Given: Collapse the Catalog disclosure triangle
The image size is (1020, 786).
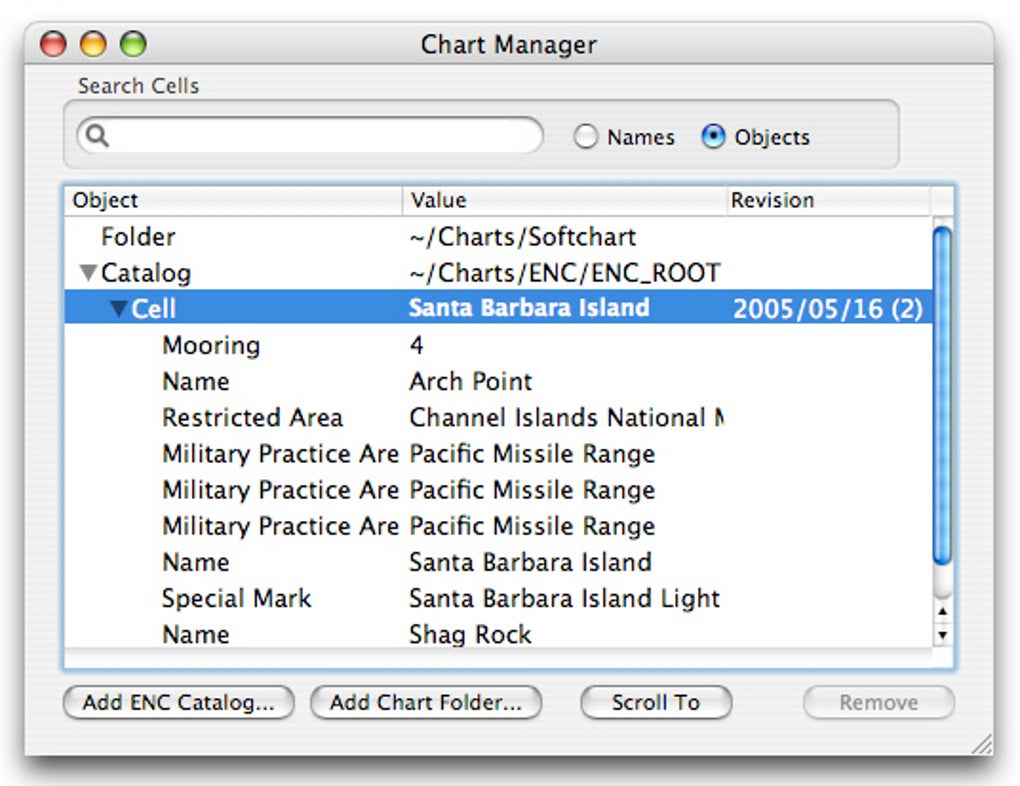Looking at the screenshot, I should (x=88, y=273).
